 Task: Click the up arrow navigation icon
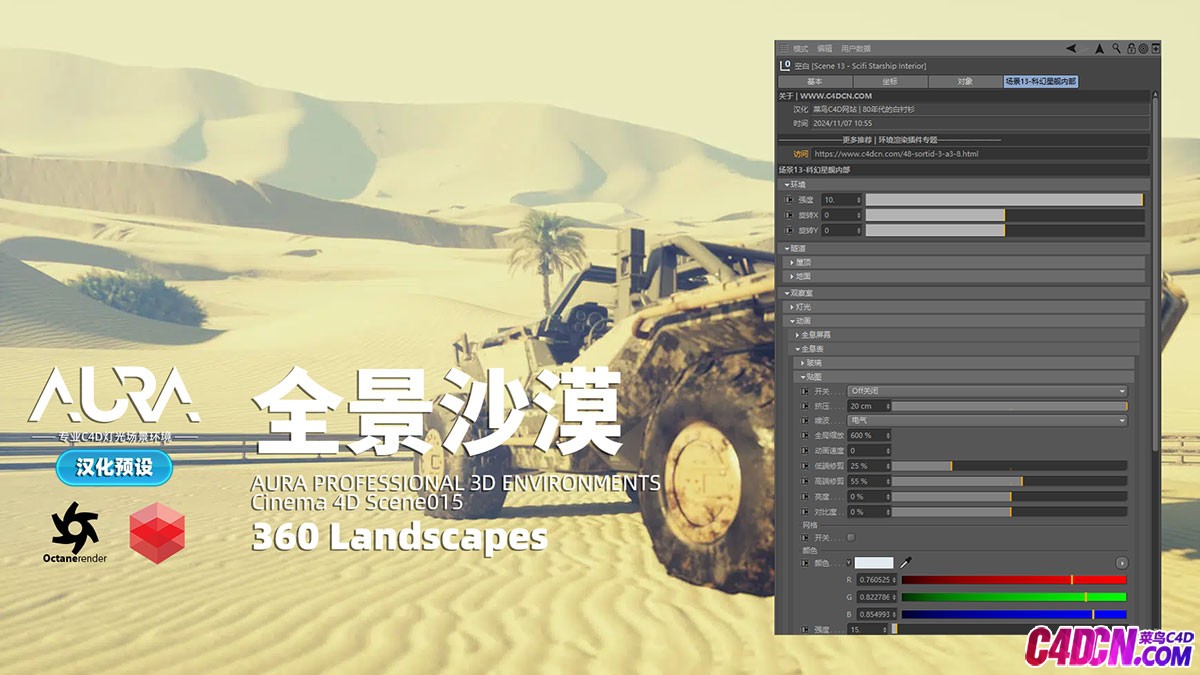click(x=1099, y=48)
